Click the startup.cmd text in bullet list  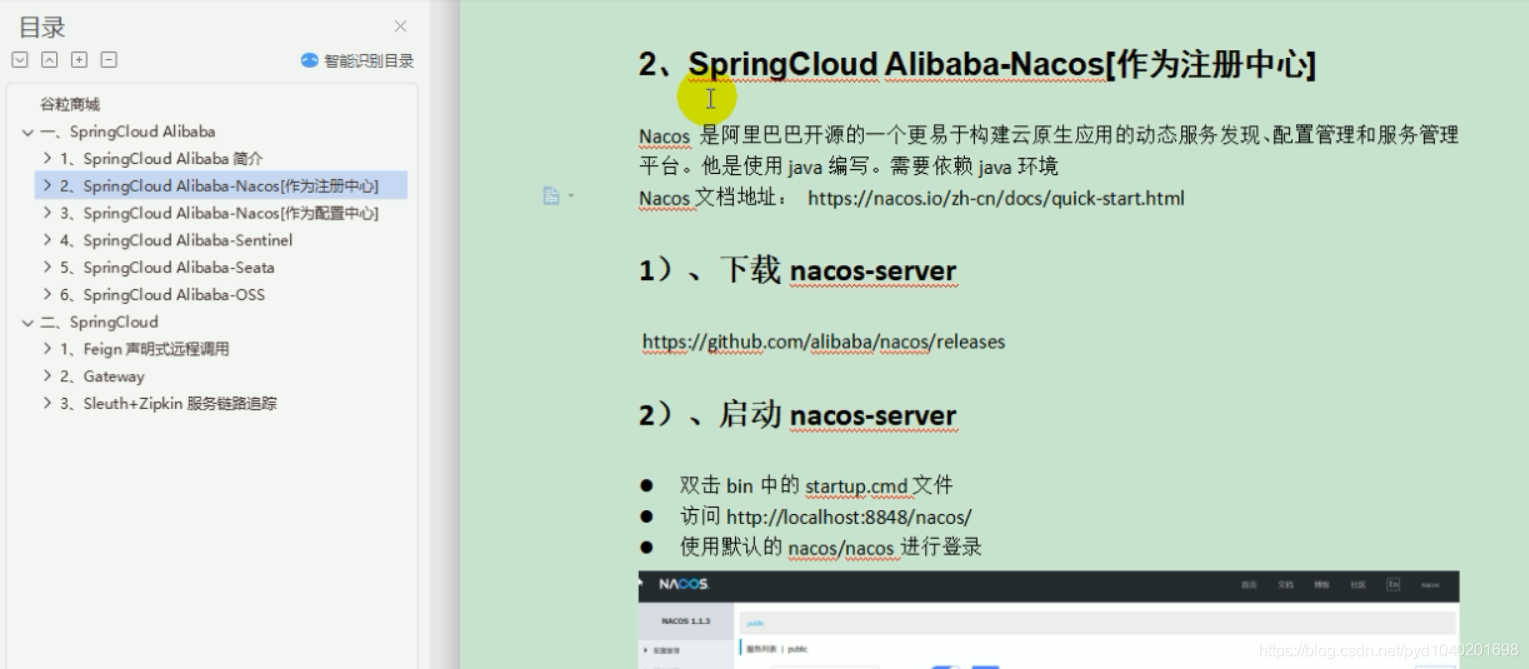pyautogui.click(x=856, y=486)
